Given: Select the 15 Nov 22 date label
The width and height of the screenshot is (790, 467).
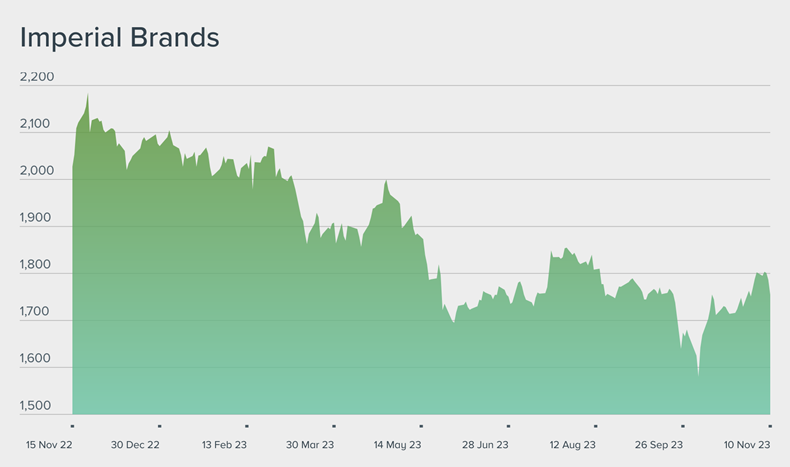Looking at the screenshot, I should click(47, 445).
